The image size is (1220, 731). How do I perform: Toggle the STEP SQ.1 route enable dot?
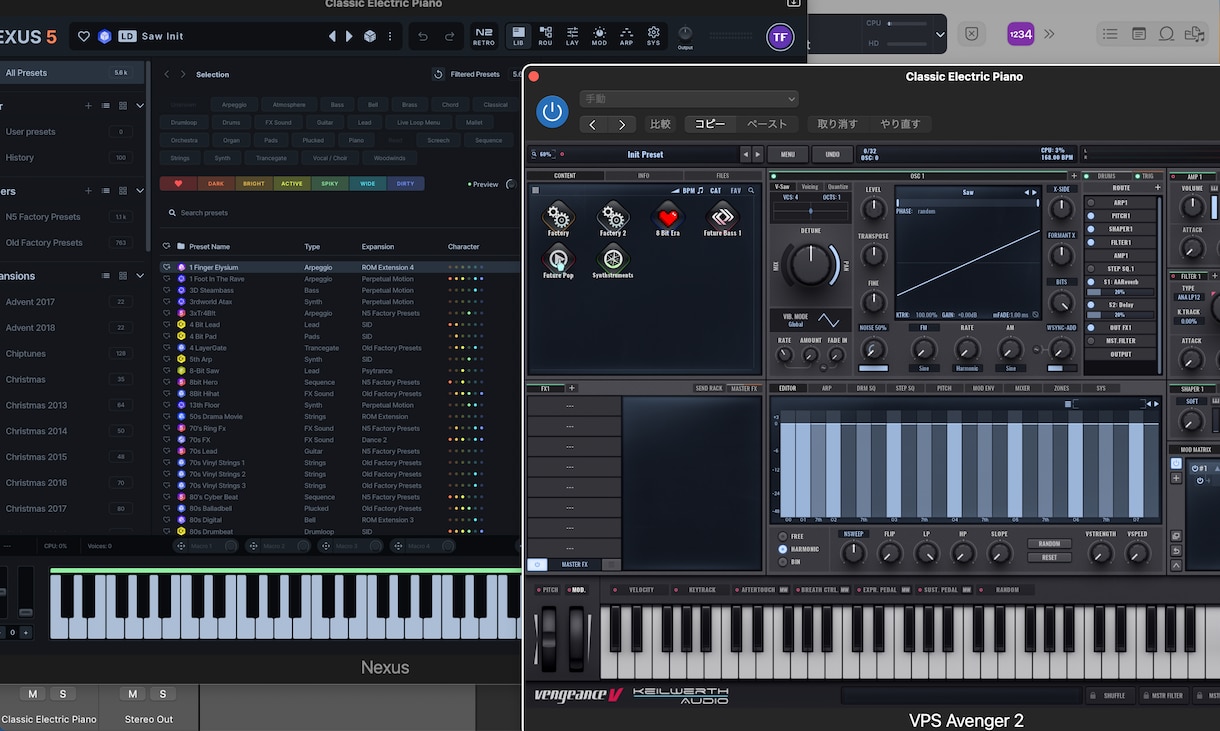point(1091,269)
